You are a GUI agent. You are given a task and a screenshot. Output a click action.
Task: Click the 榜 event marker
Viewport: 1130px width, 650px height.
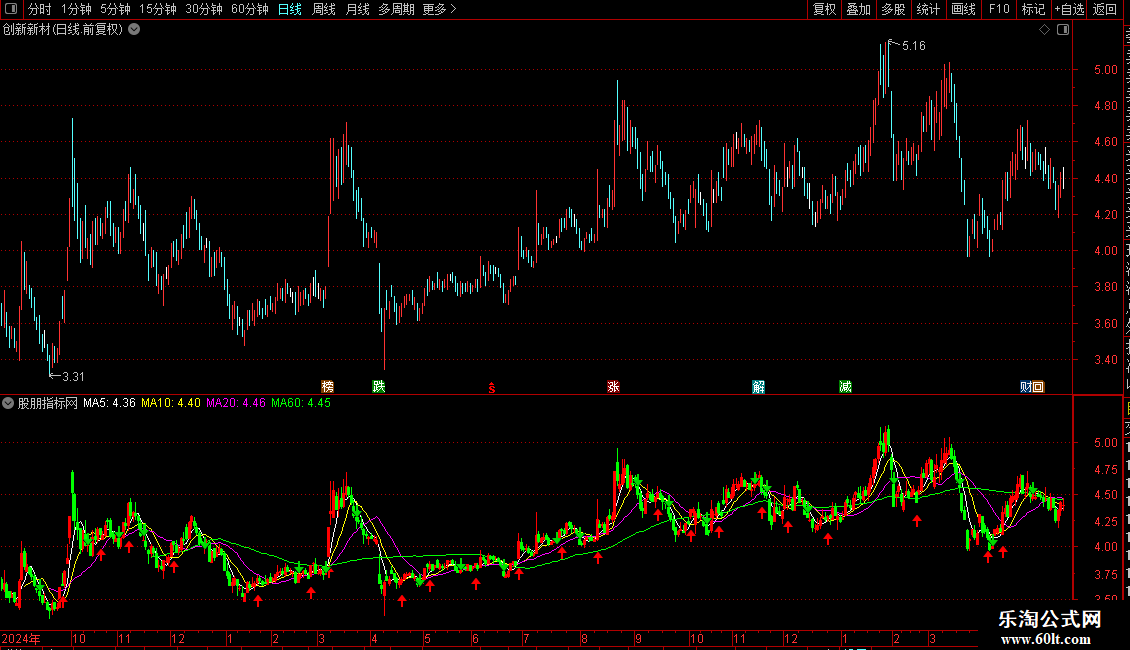pyautogui.click(x=327, y=387)
